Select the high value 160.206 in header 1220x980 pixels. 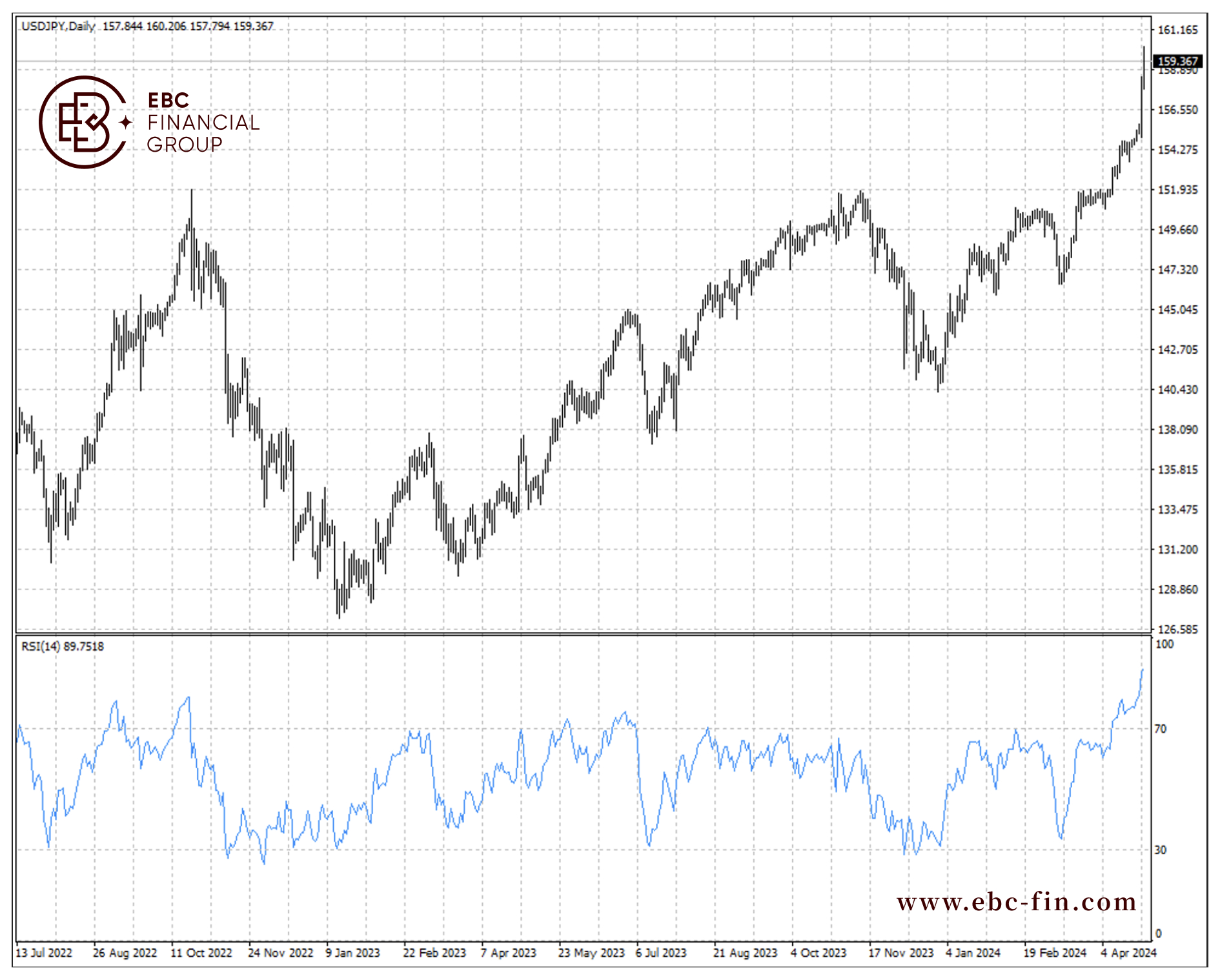166,26
